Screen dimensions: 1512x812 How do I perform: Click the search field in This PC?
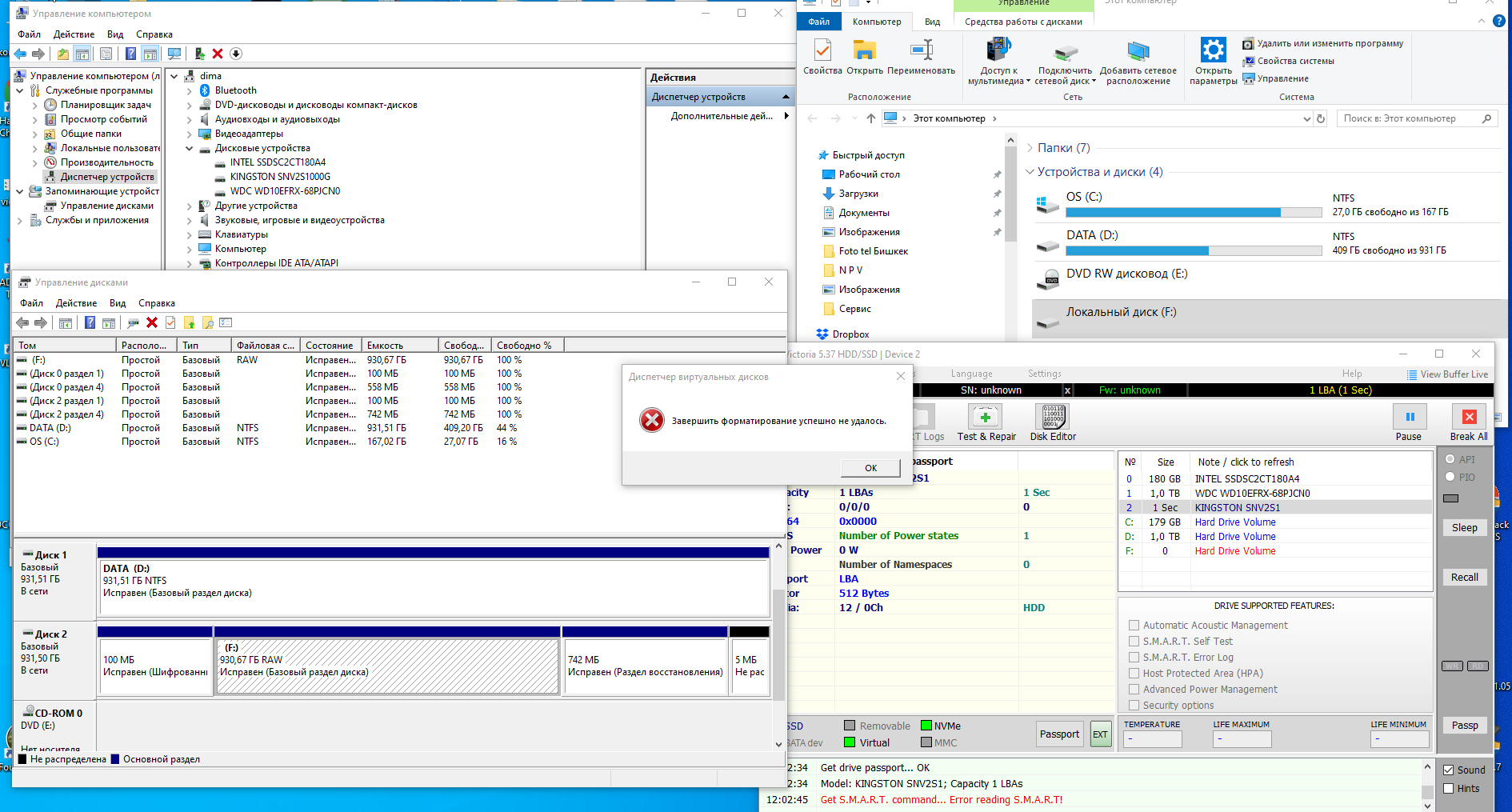pos(1407,118)
